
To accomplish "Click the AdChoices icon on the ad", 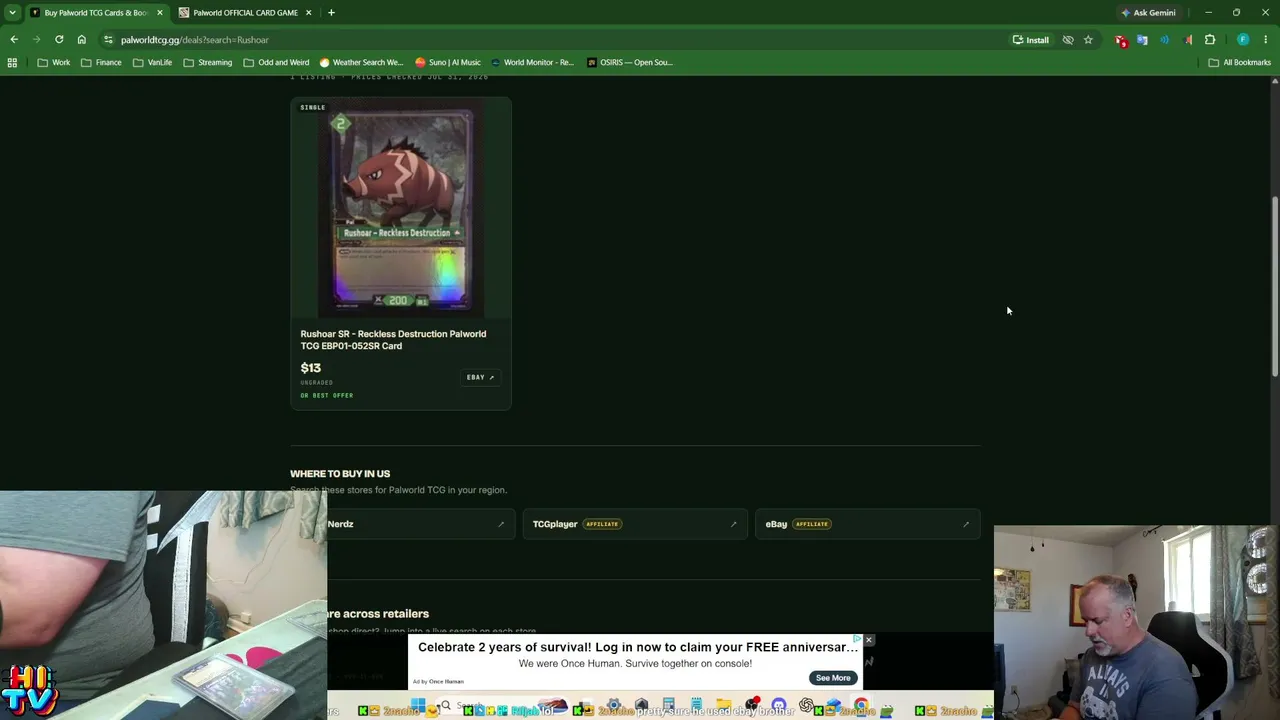I will pos(857,639).
